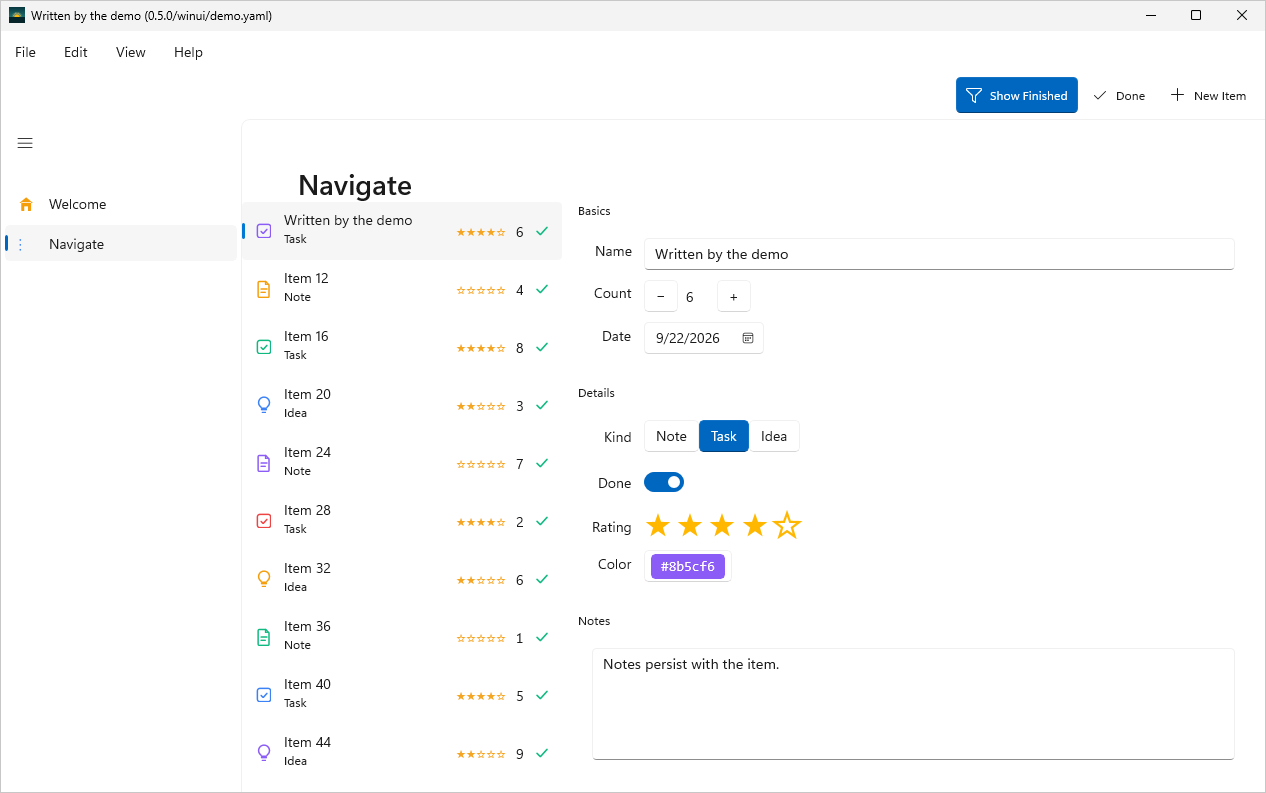1266x793 pixels.
Task: Click the Item 20 lightbulb icon
Action: 264,405
